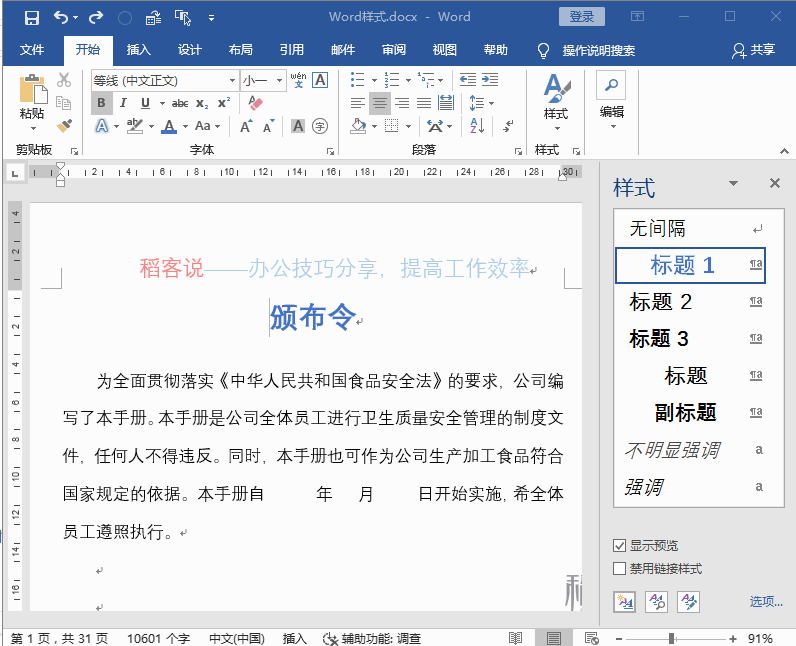Collapse the ribbon with chevron arrow
This screenshot has width=796, height=646.
point(784,151)
